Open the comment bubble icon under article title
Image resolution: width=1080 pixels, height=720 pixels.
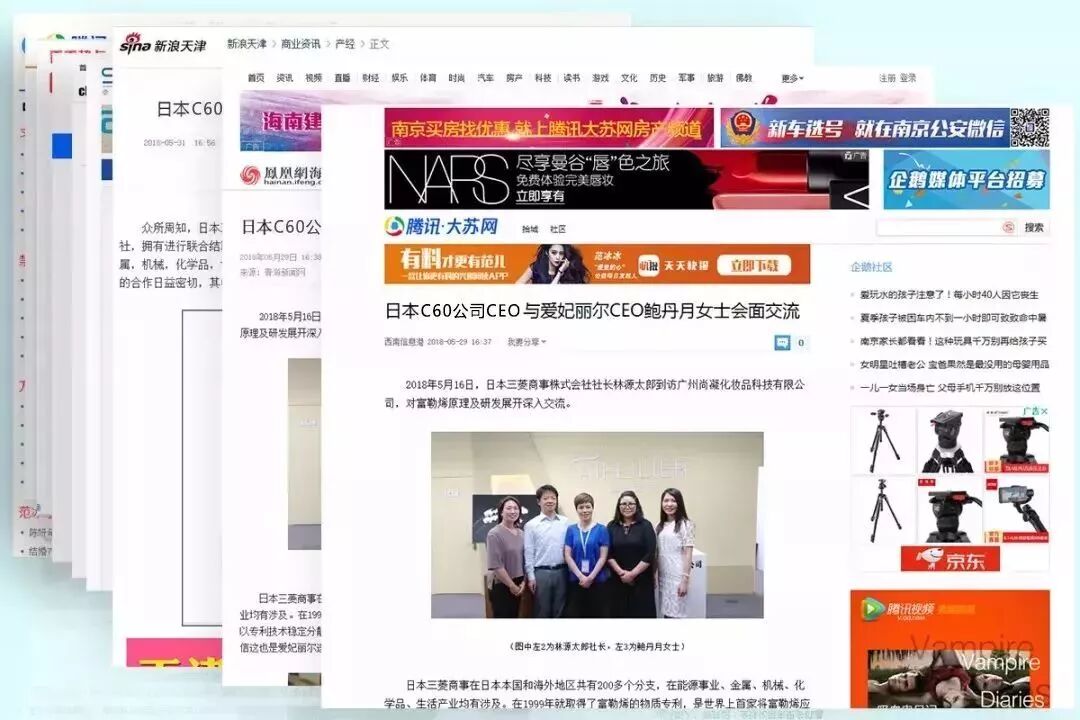click(782, 342)
